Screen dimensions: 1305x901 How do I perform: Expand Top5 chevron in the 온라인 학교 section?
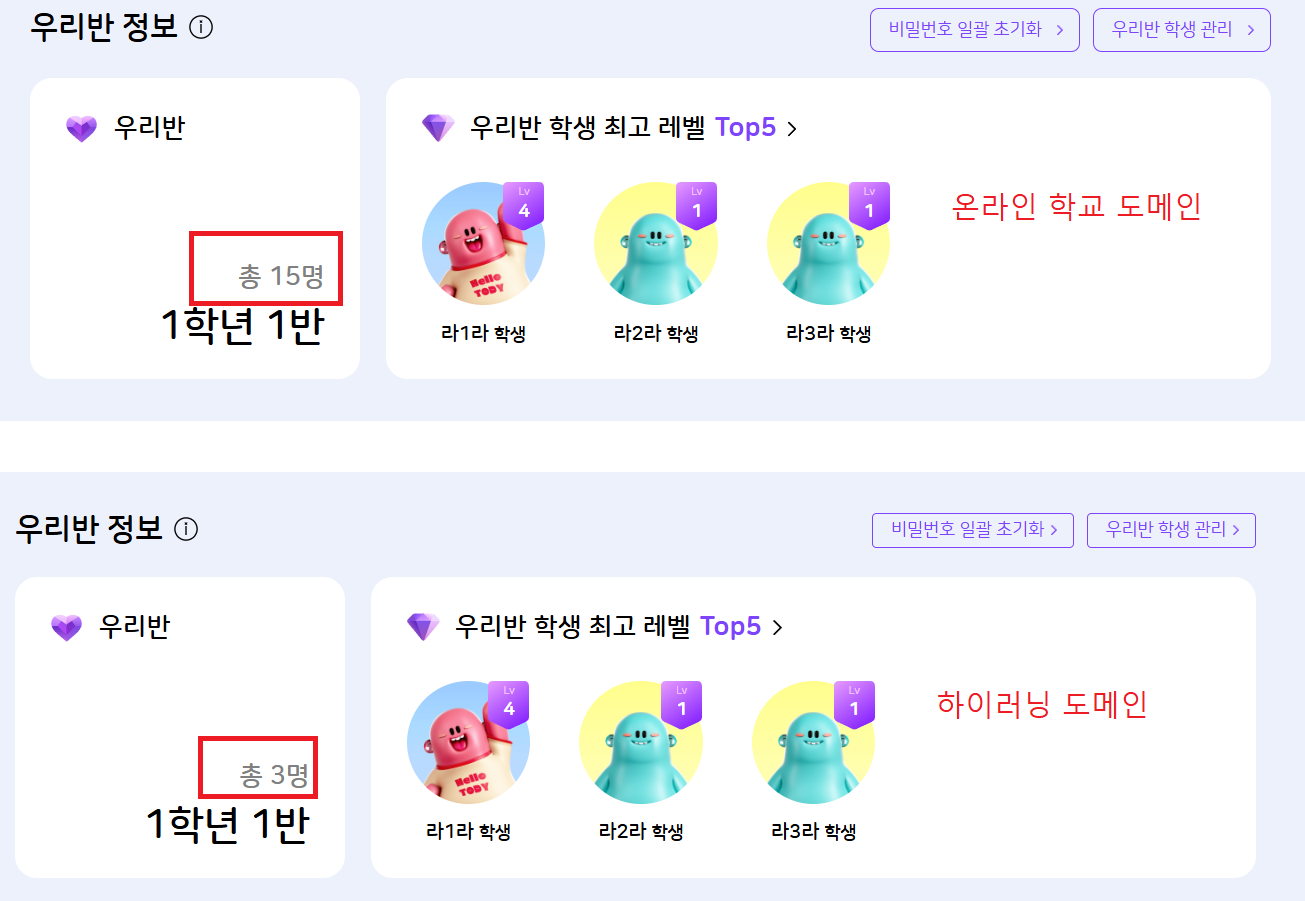click(x=792, y=129)
